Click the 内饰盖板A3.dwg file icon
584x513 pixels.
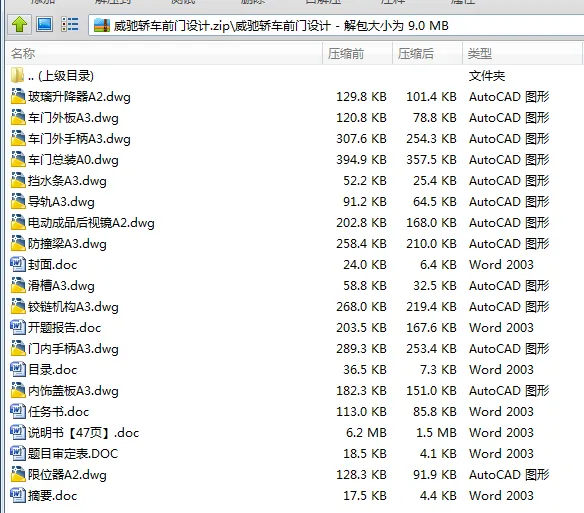pos(18,390)
